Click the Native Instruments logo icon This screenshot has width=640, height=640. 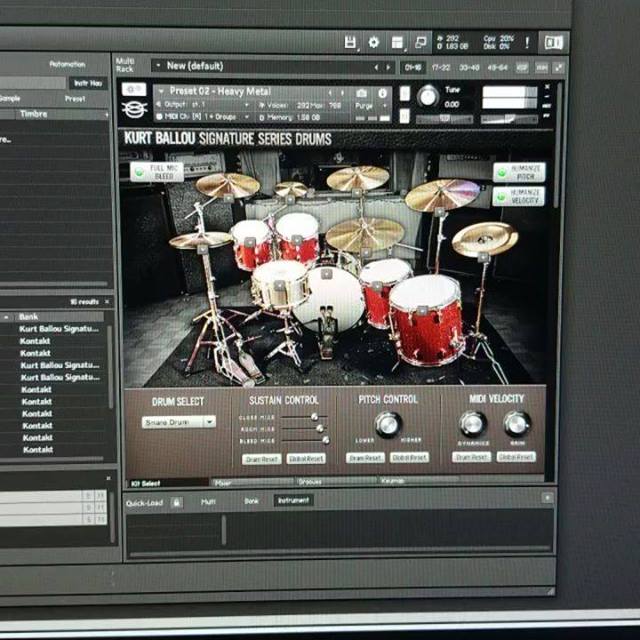tap(553, 42)
